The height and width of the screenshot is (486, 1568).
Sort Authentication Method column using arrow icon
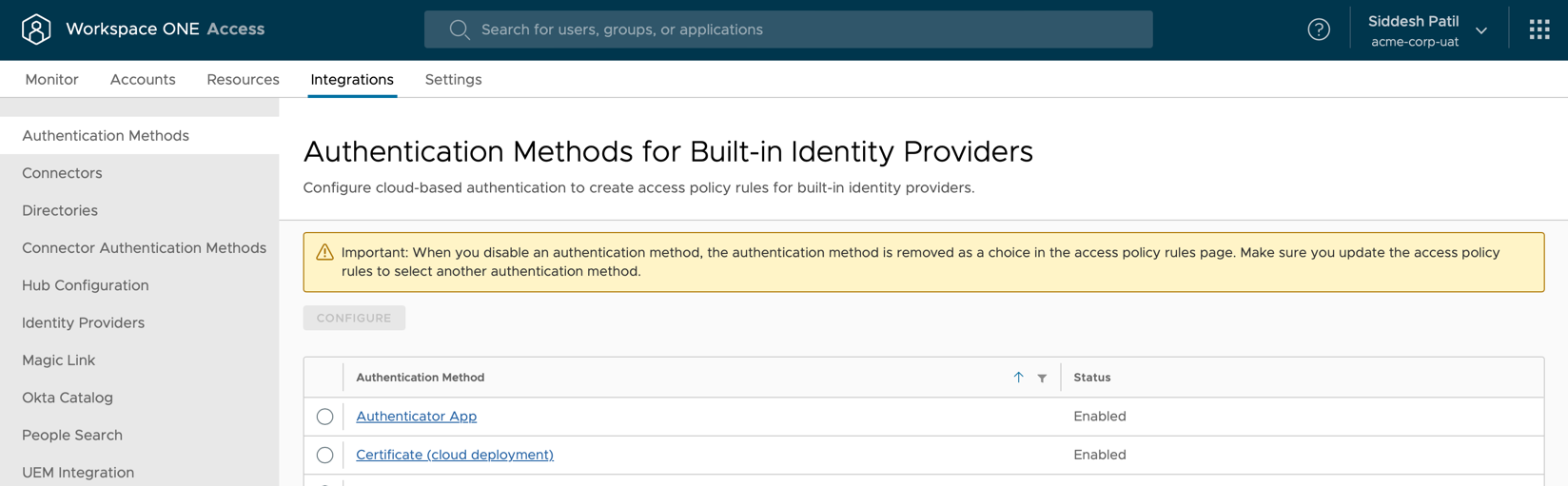tap(1018, 378)
